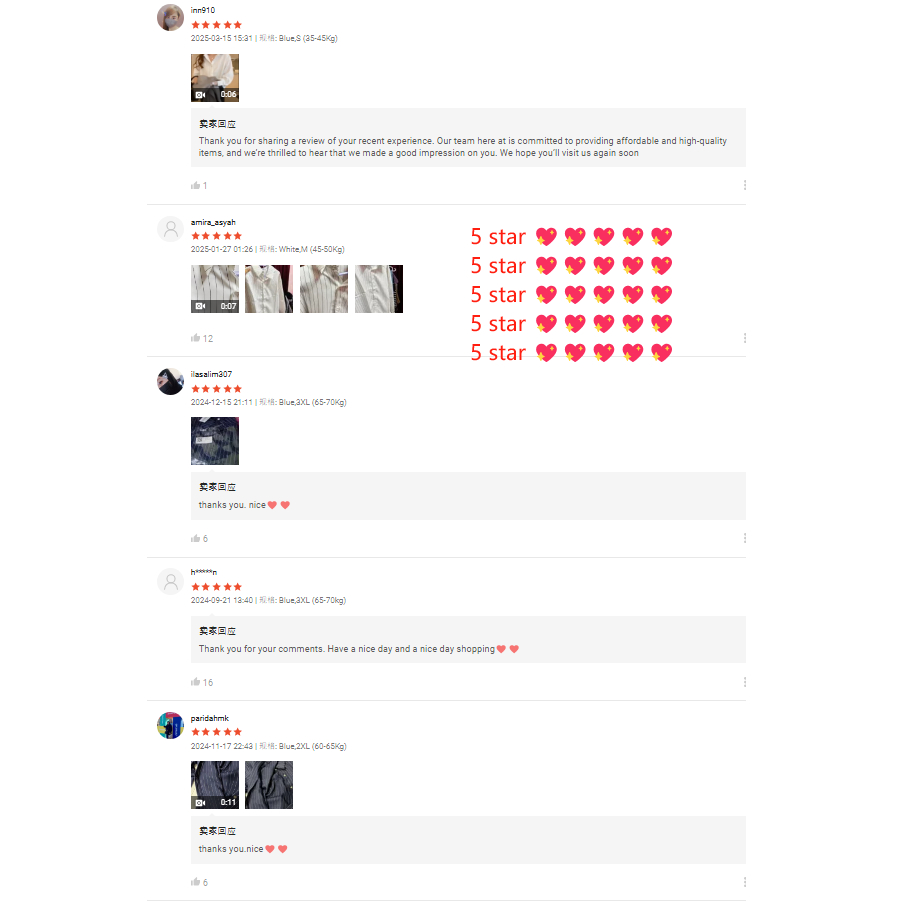Open ilasalim307's blue striped shirt photo

tap(215, 441)
